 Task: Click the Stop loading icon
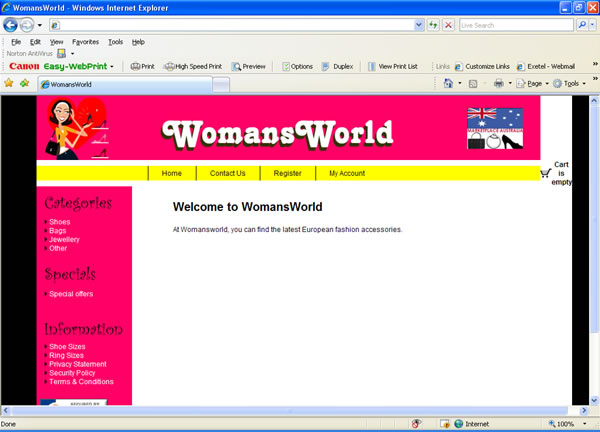click(x=448, y=25)
